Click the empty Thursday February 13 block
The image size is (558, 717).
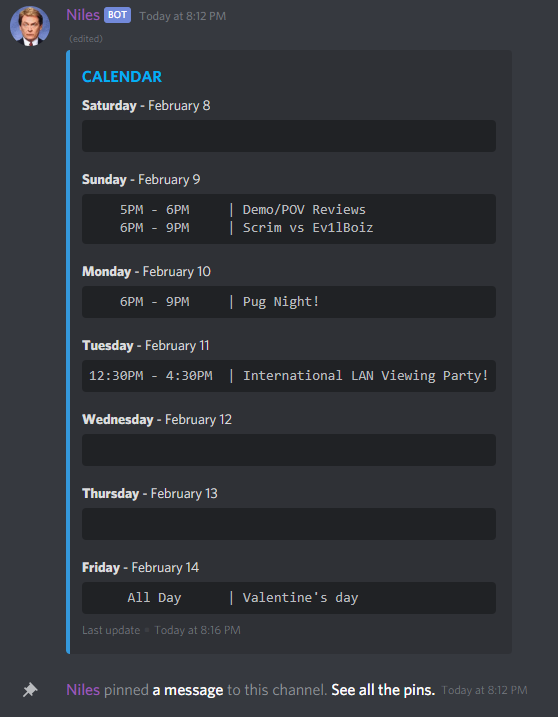tap(289, 524)
